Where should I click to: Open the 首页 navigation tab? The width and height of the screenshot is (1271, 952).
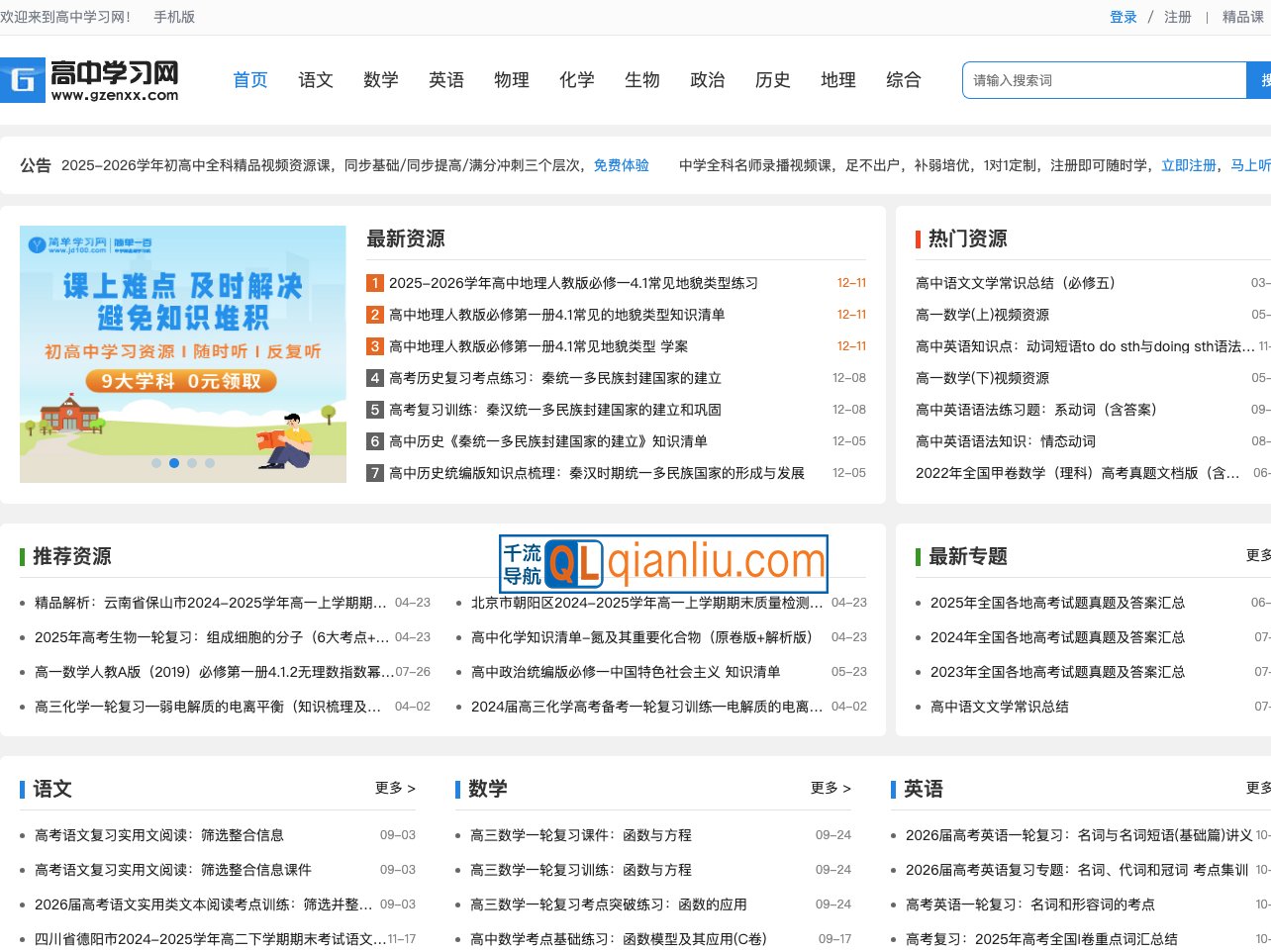point(249,80)
